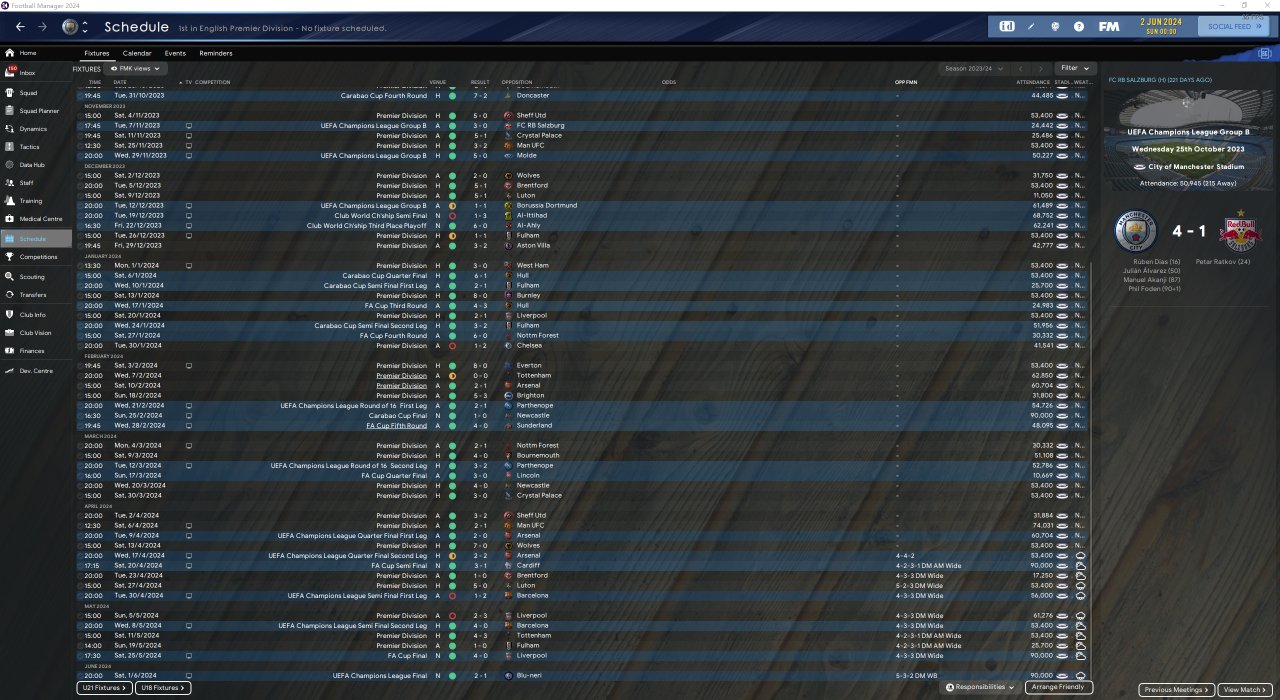Open the Manchester City club badge menu
This screenshot has width=1280, height=700.
(69, 26)
